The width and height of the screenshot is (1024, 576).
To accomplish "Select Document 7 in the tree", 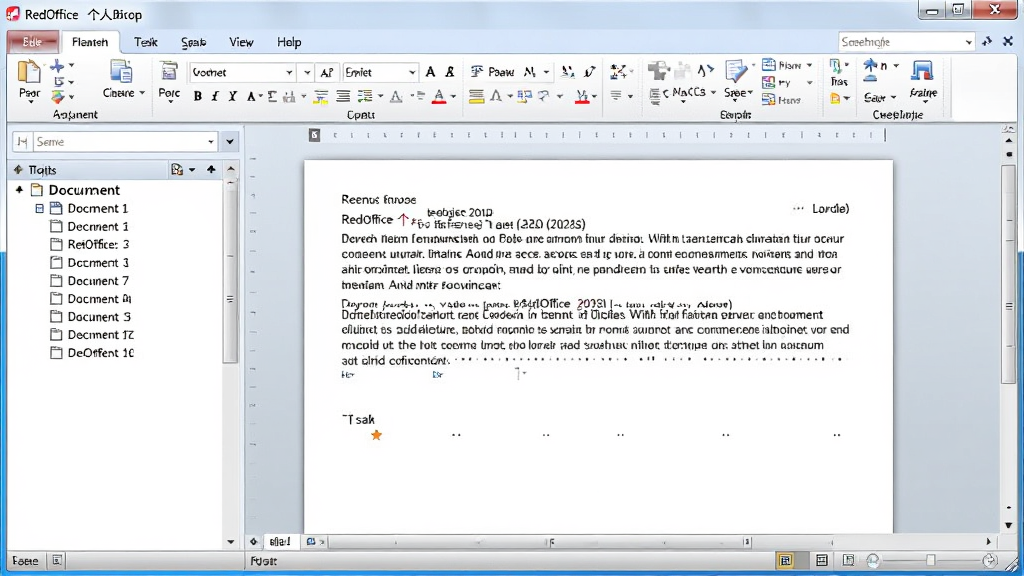I will pyautogui.click(x=98, y=281).
